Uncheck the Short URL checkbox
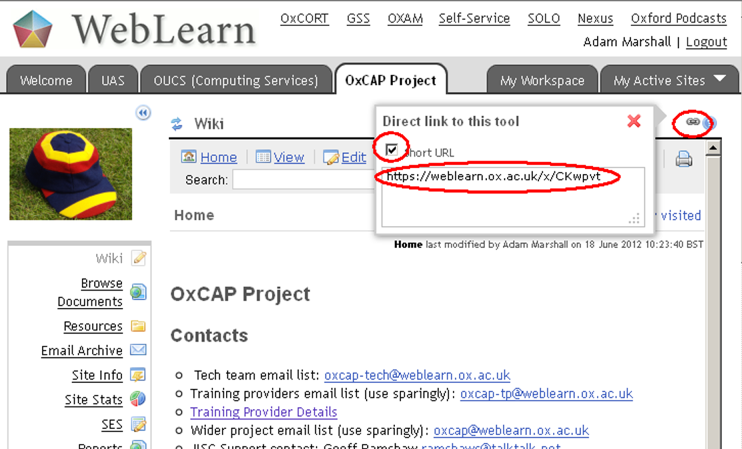 click(x=392, y=150)
